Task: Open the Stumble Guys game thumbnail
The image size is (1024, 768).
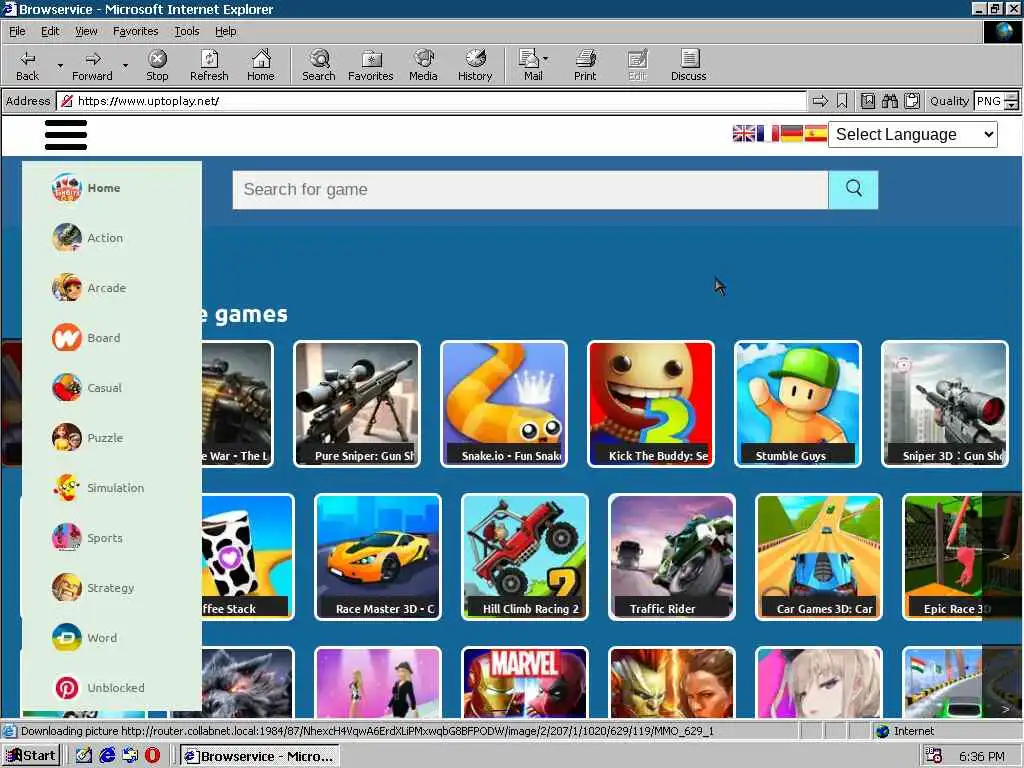Action: click(797, 404)
